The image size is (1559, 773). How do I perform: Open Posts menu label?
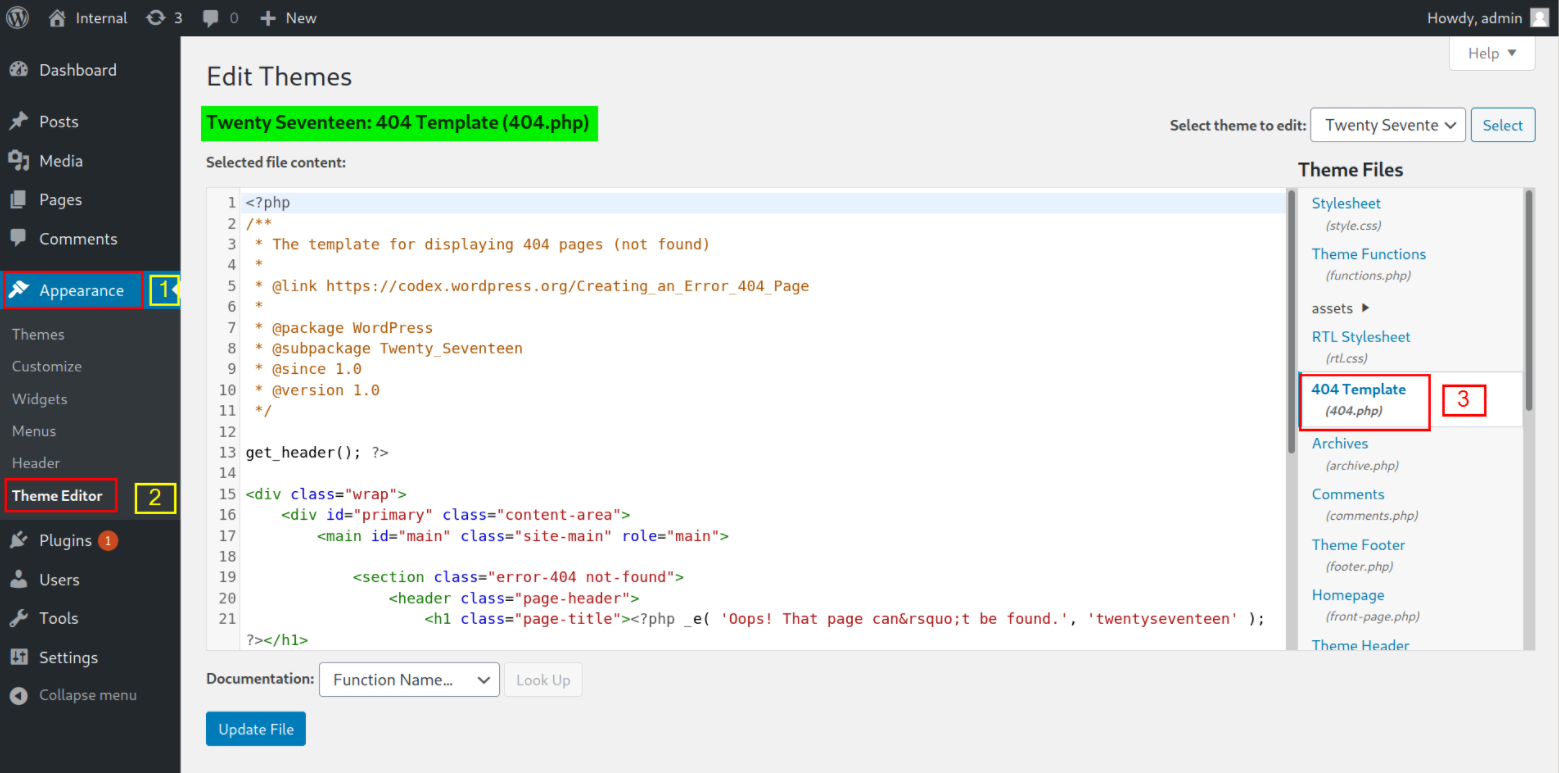[x=59, y=121]
